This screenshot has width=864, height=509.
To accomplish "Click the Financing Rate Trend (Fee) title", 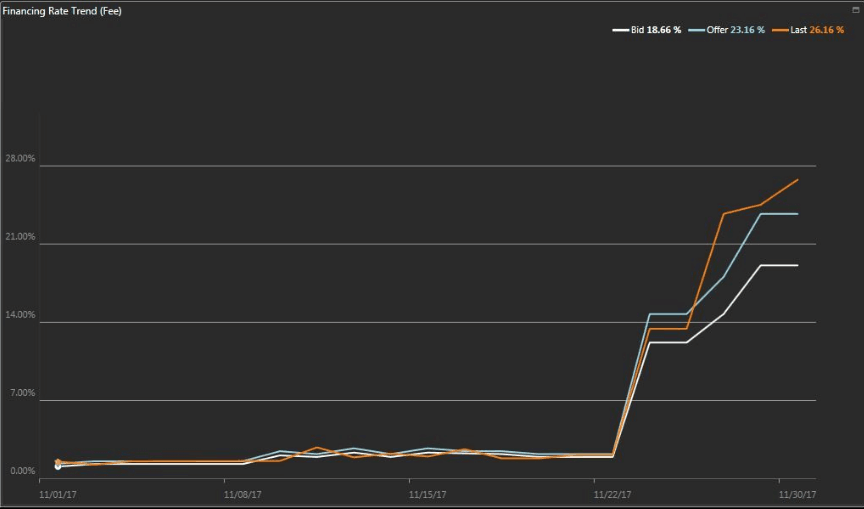I will pyautogui.click(x=62, y=11).
